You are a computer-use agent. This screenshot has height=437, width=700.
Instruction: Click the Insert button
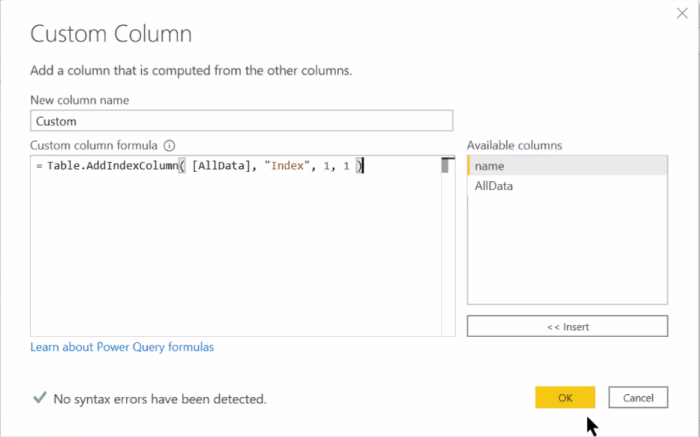tap(567, 326)
